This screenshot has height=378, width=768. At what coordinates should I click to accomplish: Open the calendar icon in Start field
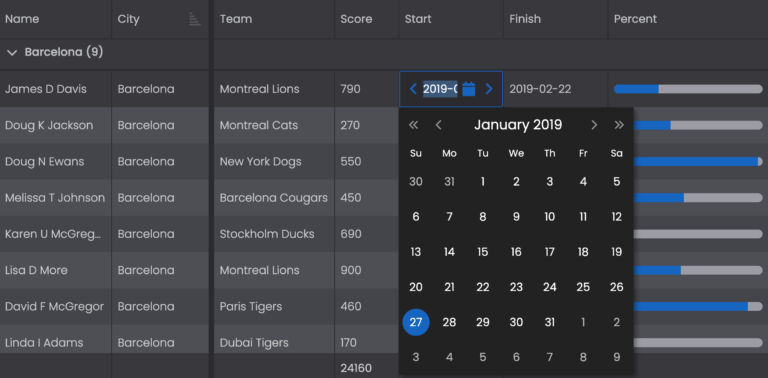469,89
